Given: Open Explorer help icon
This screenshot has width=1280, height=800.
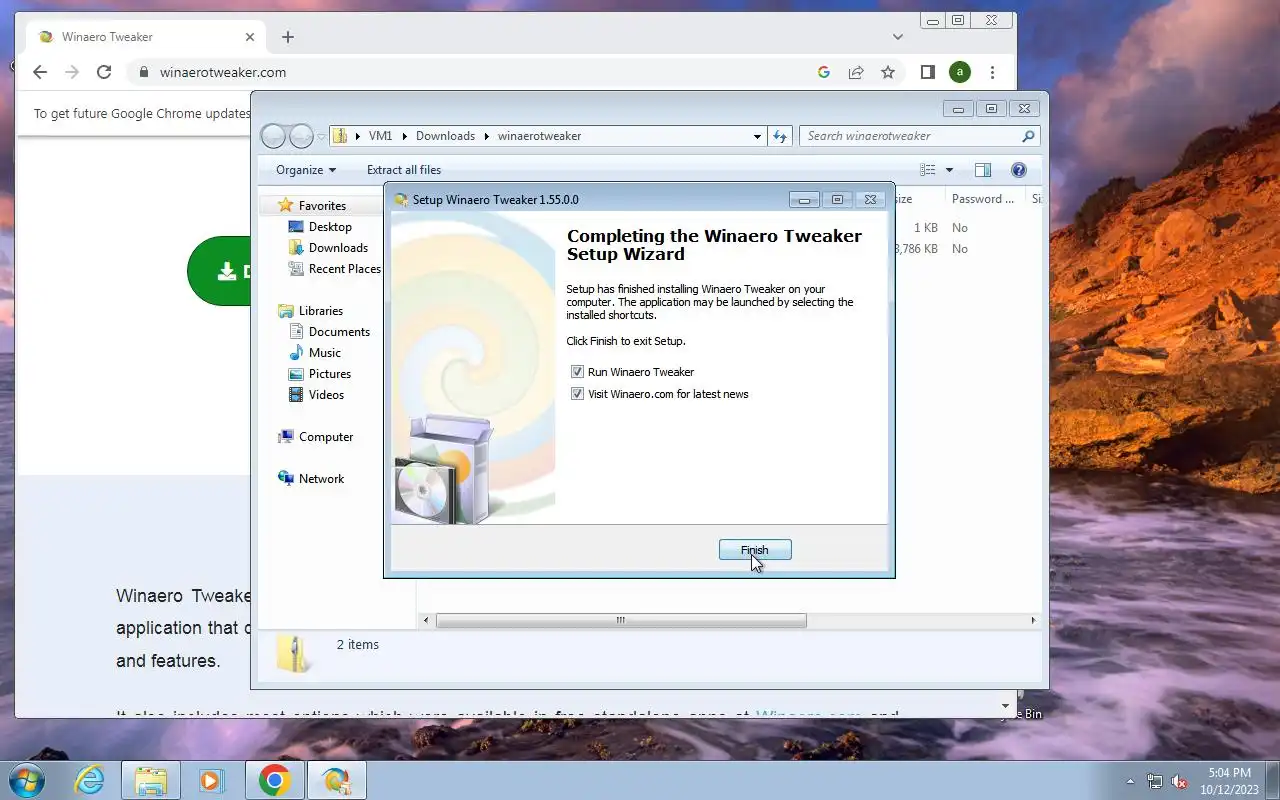Looking at the screenshot, I should pos(1019,170).
